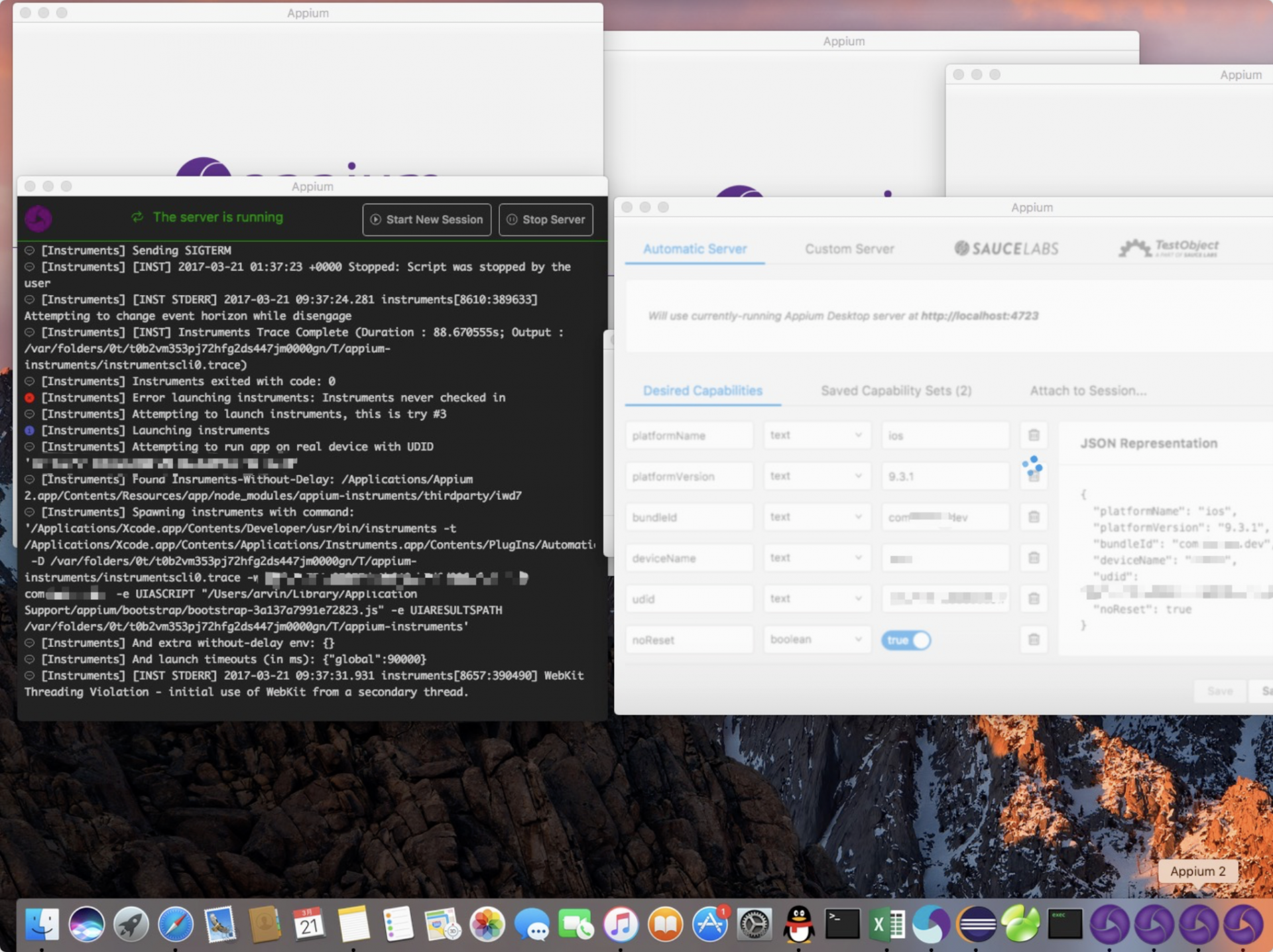Viewport: 1273px width, 952px height.
Task: Open Calendar showing 21 in dock
Action: [x=309, y=923]
